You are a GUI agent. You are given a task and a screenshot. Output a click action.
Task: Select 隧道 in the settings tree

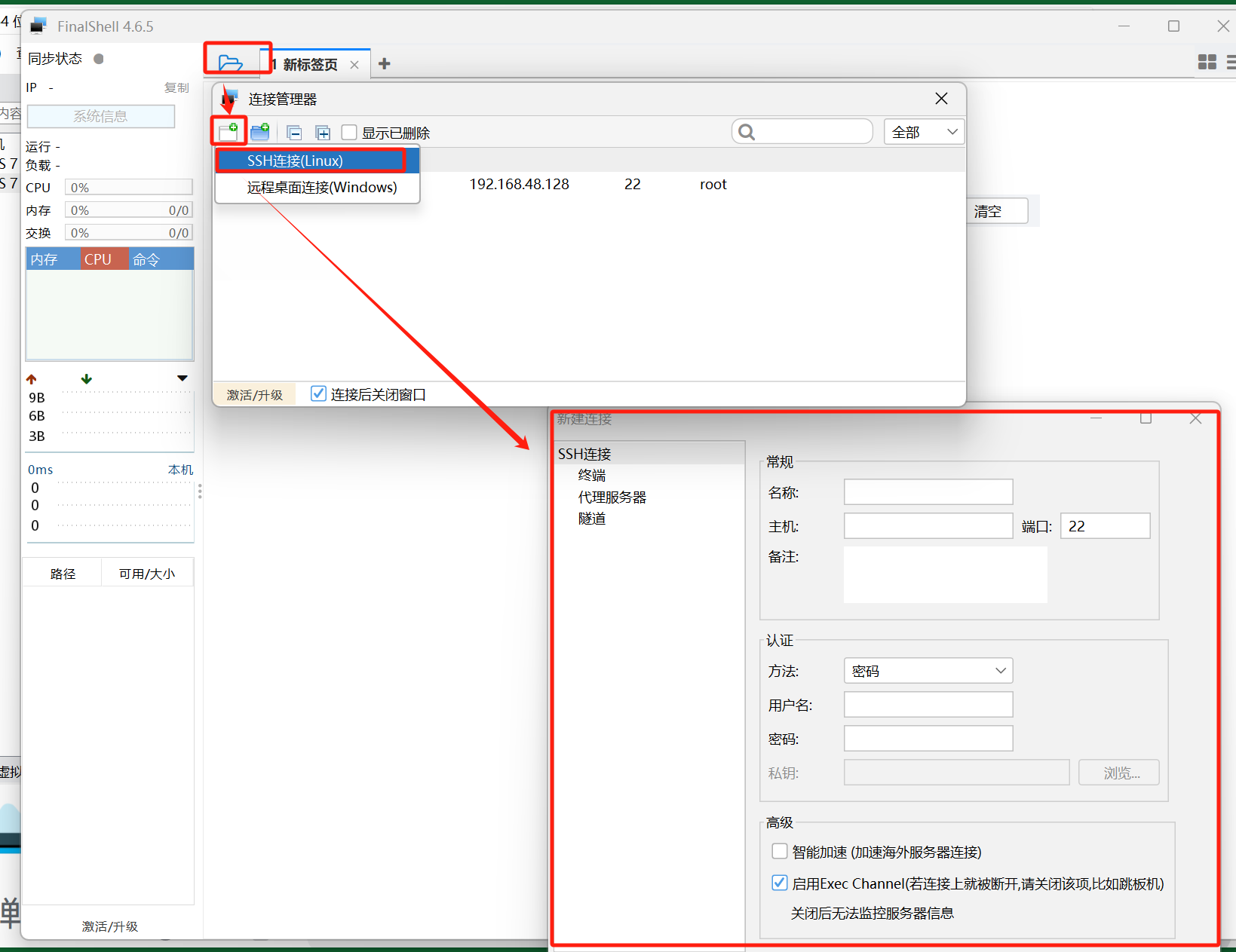[x=592, y=519]
